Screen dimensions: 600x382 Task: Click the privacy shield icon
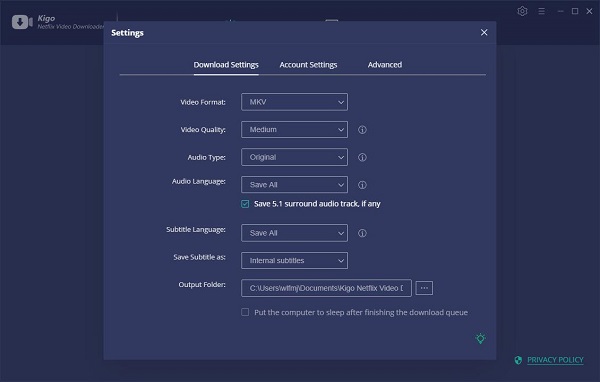coord(518,360)
